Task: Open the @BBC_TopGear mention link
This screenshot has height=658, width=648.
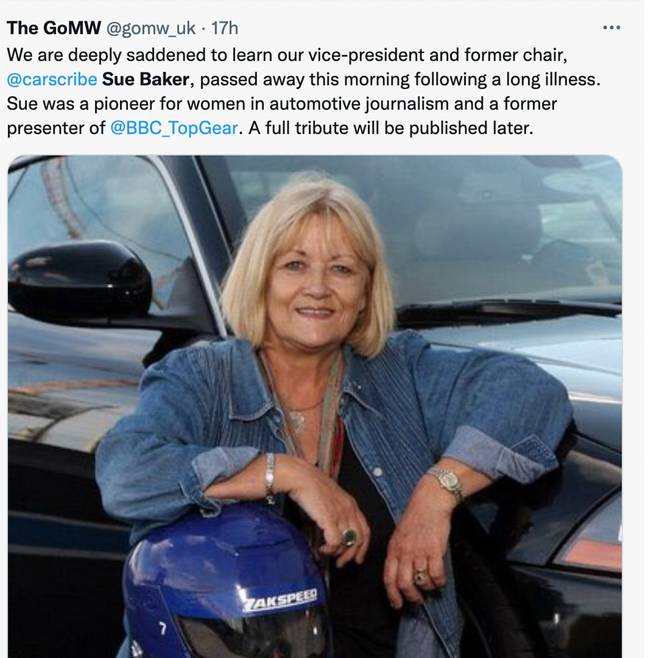Action: tap(174, 128)
